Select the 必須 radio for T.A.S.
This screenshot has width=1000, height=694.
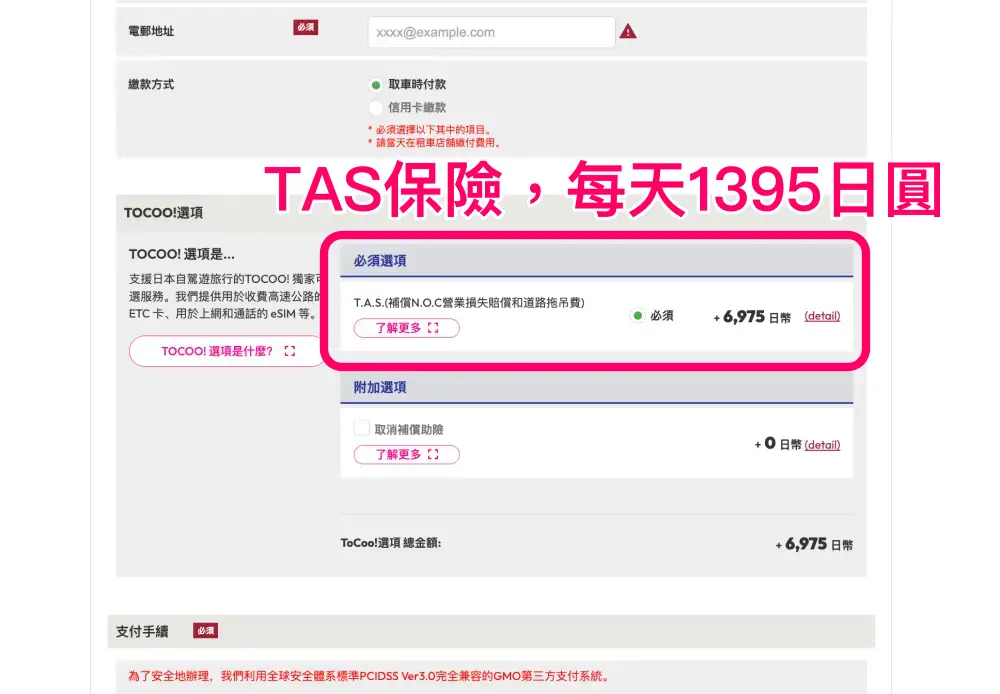(636, 316)
